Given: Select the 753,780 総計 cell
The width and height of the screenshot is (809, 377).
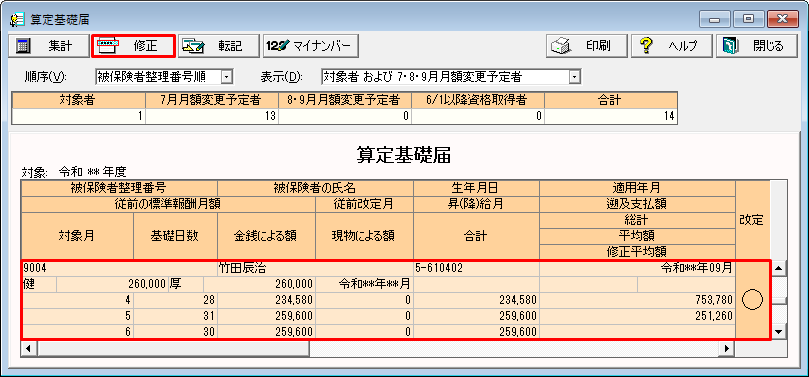Looking at the screenshot, I should 638,300.
